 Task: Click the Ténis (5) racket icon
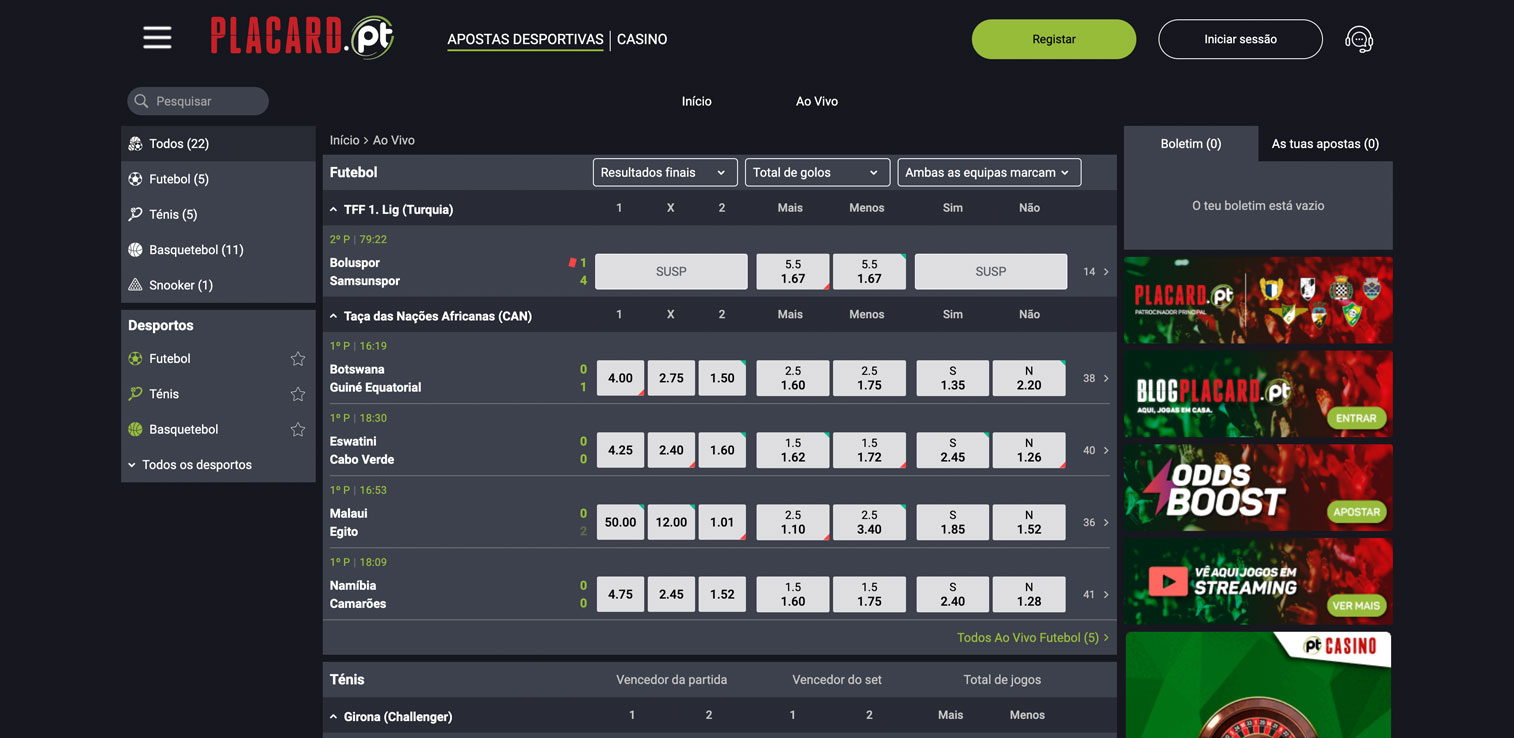(x=136, y=214)
